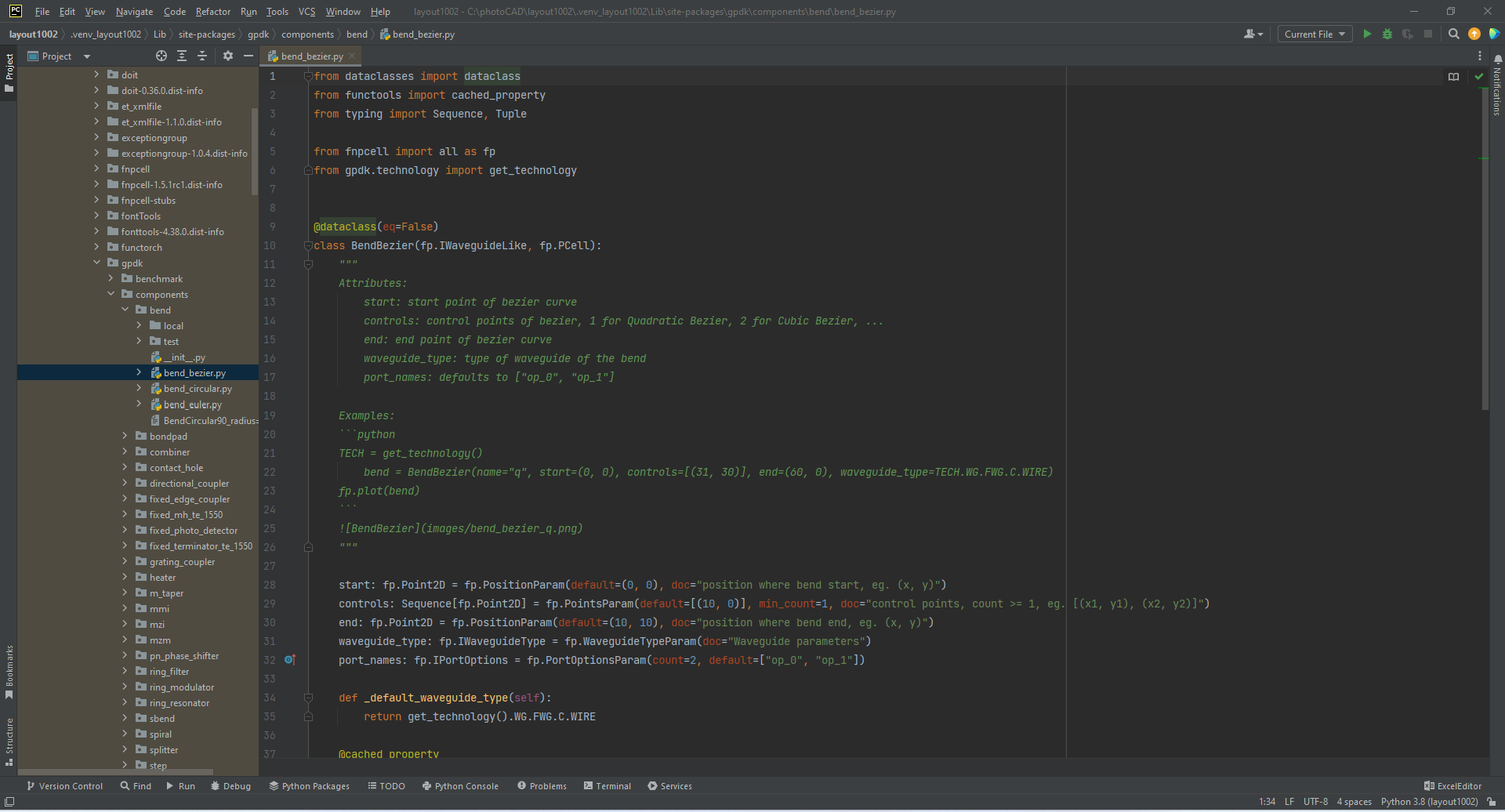Image resolution: width=1505 pixels, height=812 pixels.
Task: Expand bend_euler.py node
Action: click(x=140, y=404)
